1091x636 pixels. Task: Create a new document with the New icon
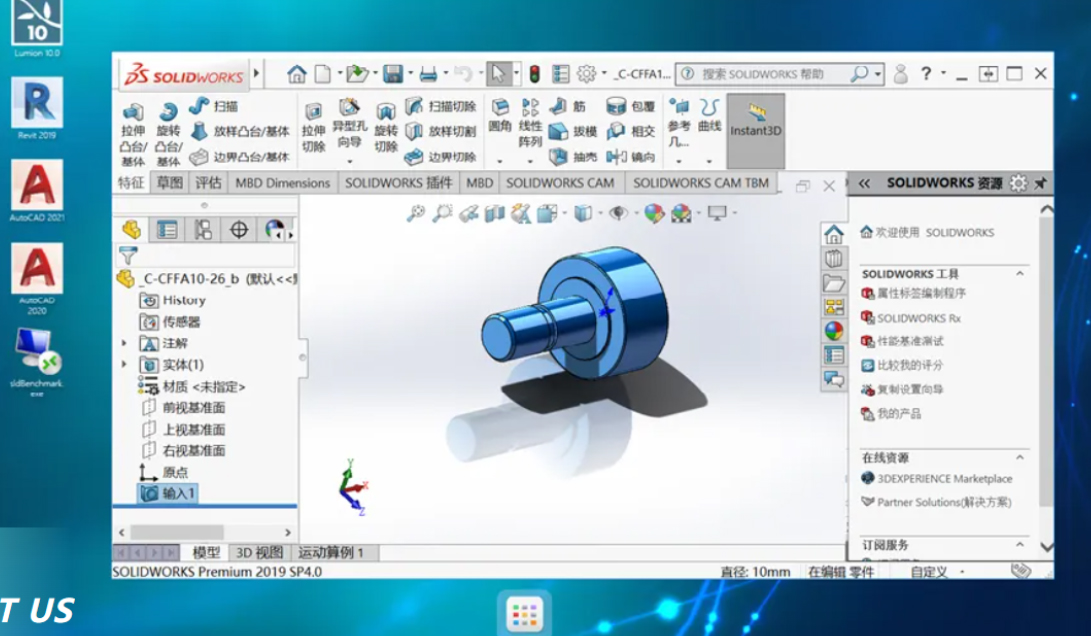pos(322,74)
